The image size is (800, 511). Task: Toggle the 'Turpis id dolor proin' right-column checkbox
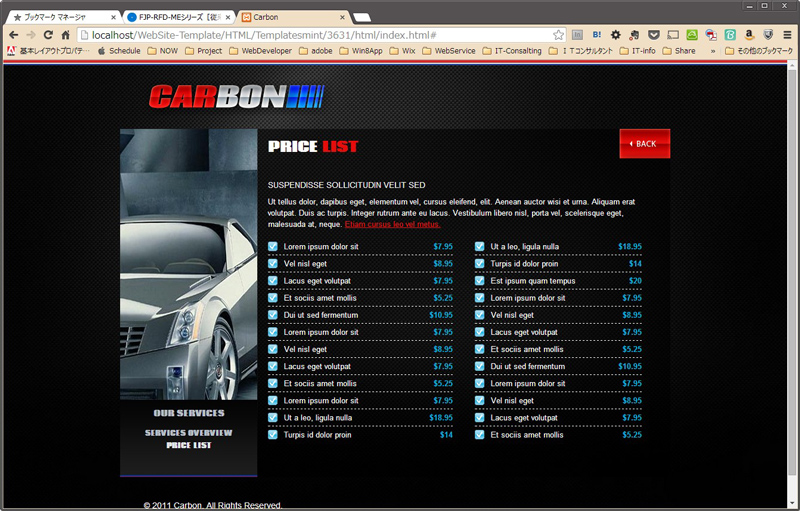coord(480,264)
